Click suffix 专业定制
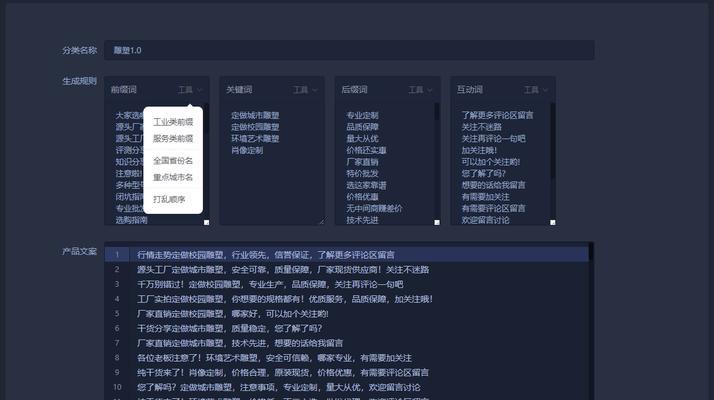This screenshot has height=400, width=714. (362, 115)
